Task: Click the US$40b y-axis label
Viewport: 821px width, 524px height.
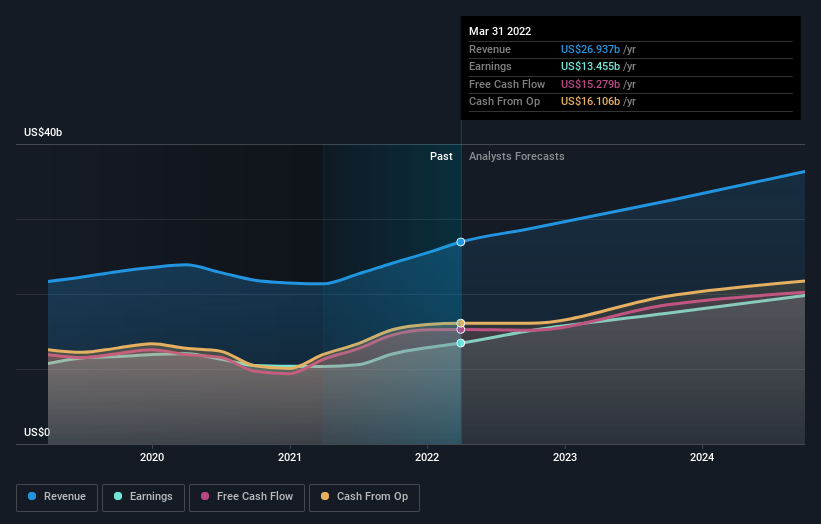Action: click(x=43, y=132)
